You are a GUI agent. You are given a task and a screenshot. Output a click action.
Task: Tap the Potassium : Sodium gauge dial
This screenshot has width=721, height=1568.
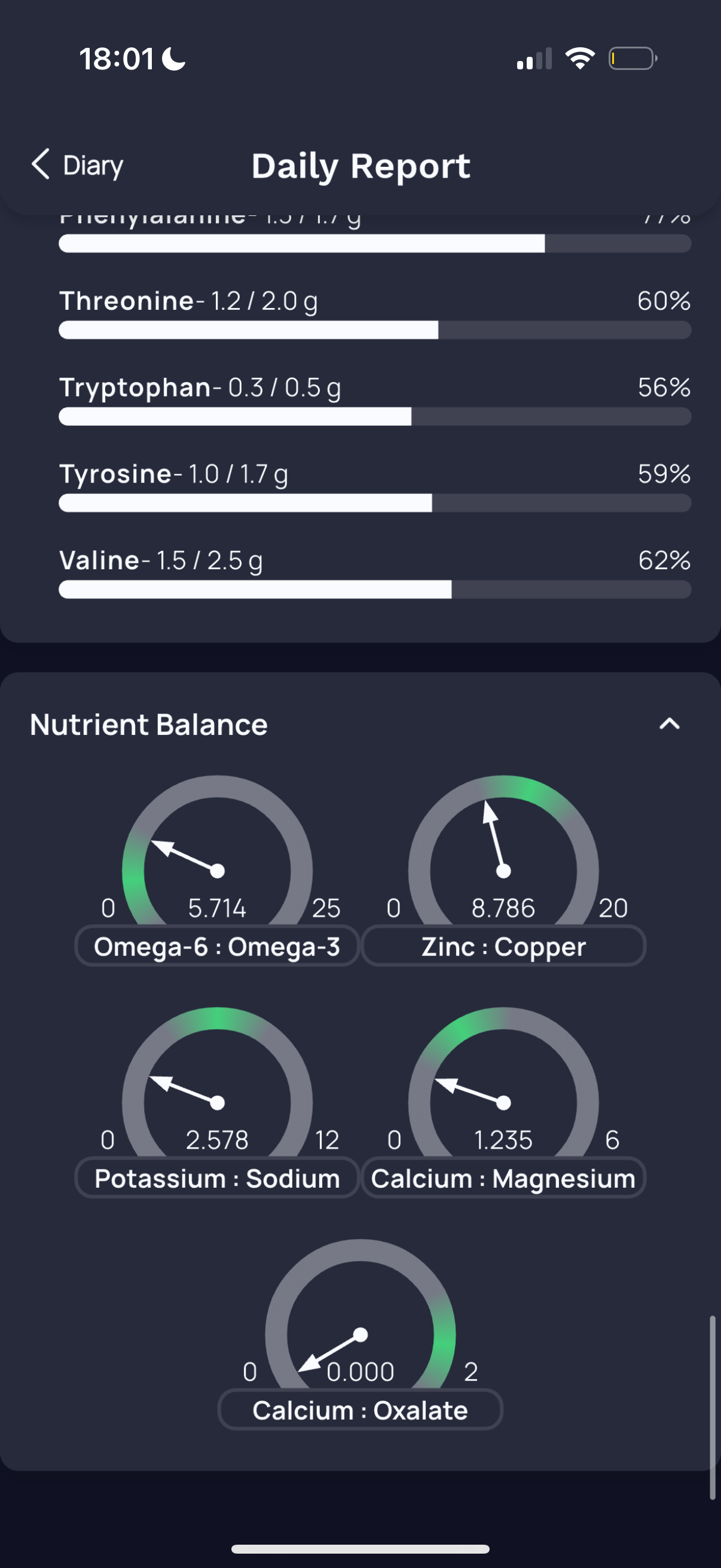tap(217, 1084)
